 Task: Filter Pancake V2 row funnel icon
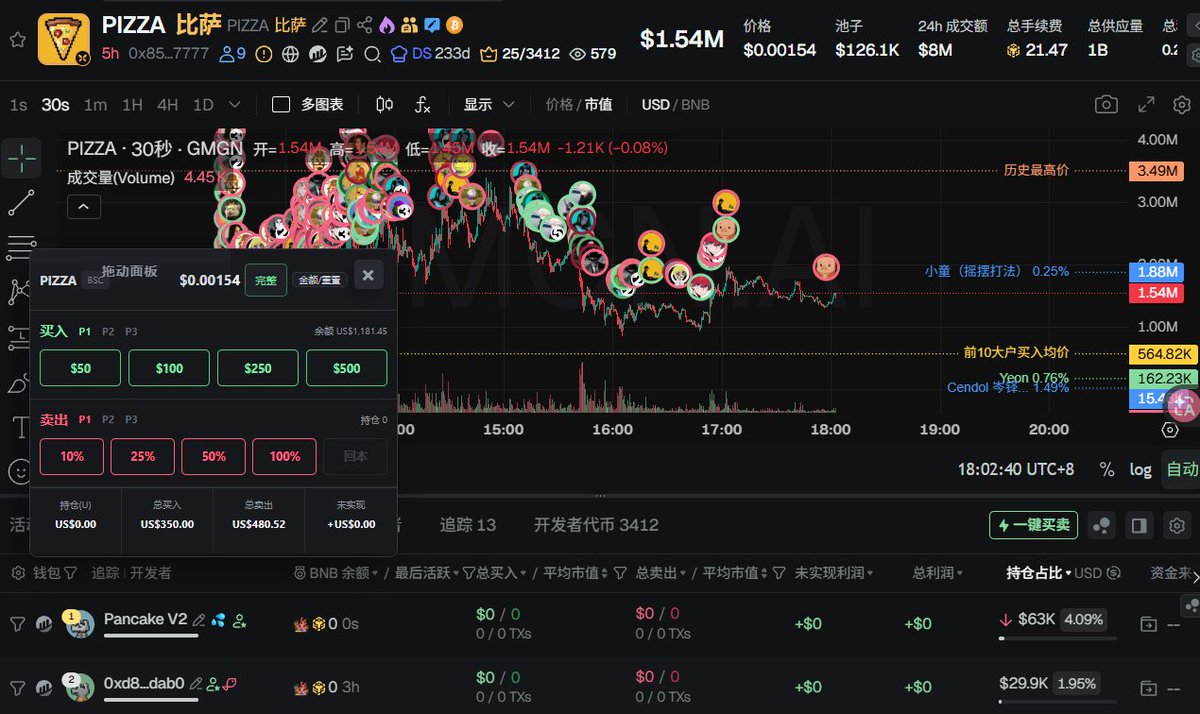(x=17, y=623)
